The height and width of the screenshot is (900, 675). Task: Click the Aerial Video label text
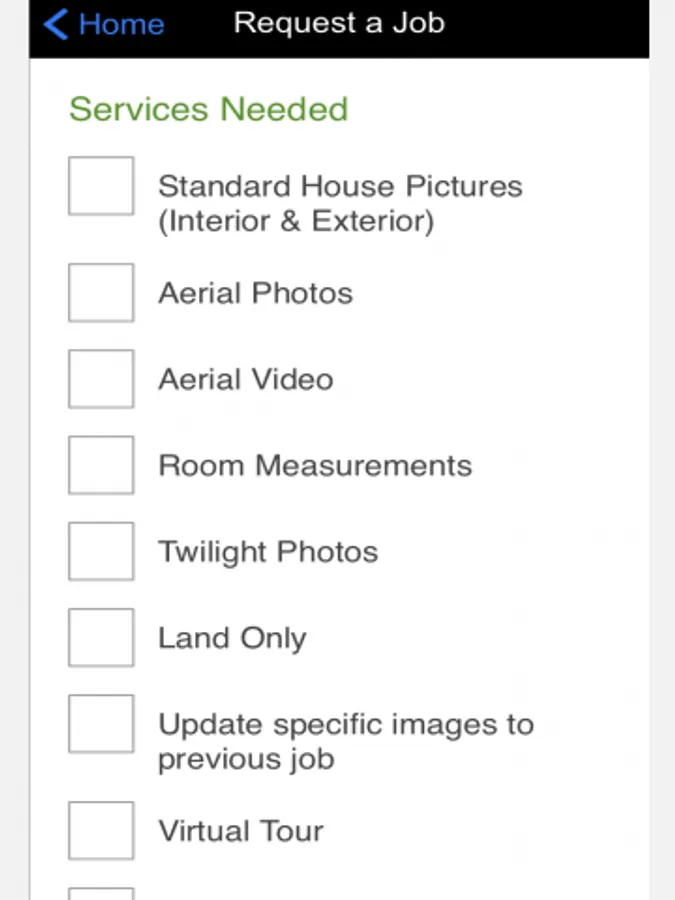245,379
